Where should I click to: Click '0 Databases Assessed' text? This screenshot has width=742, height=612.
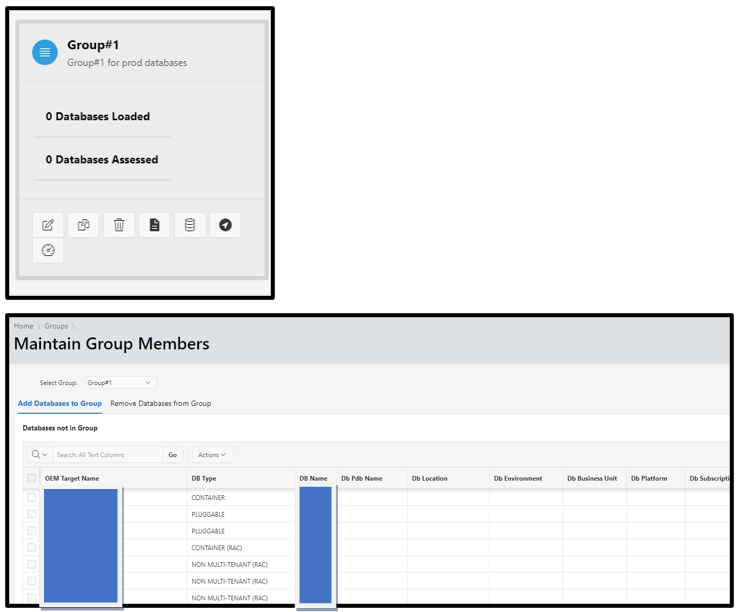pos(102,160)
